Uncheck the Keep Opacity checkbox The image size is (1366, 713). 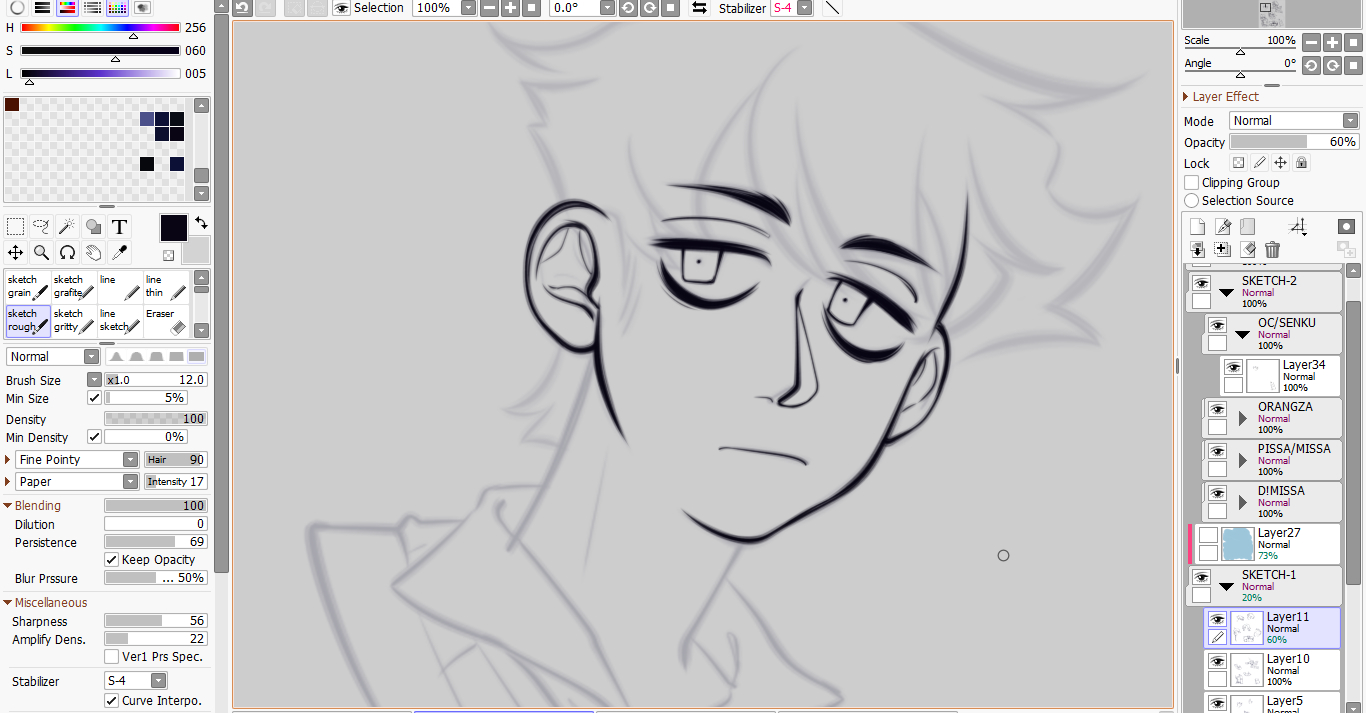(112, 560)
